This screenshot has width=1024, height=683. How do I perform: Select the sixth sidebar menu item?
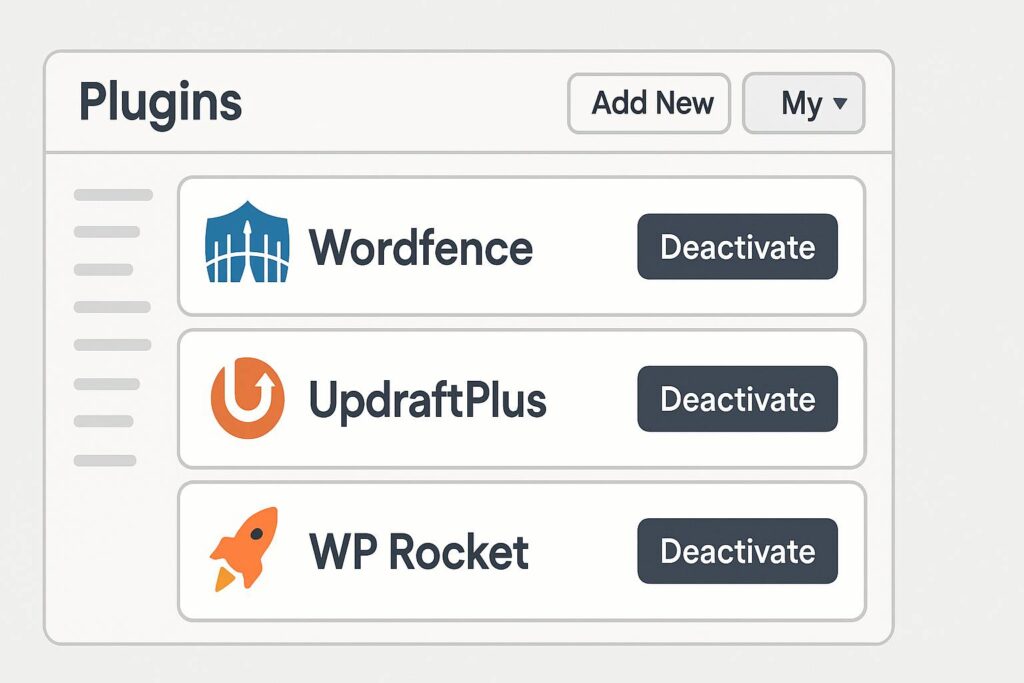[x=107, y=384]
